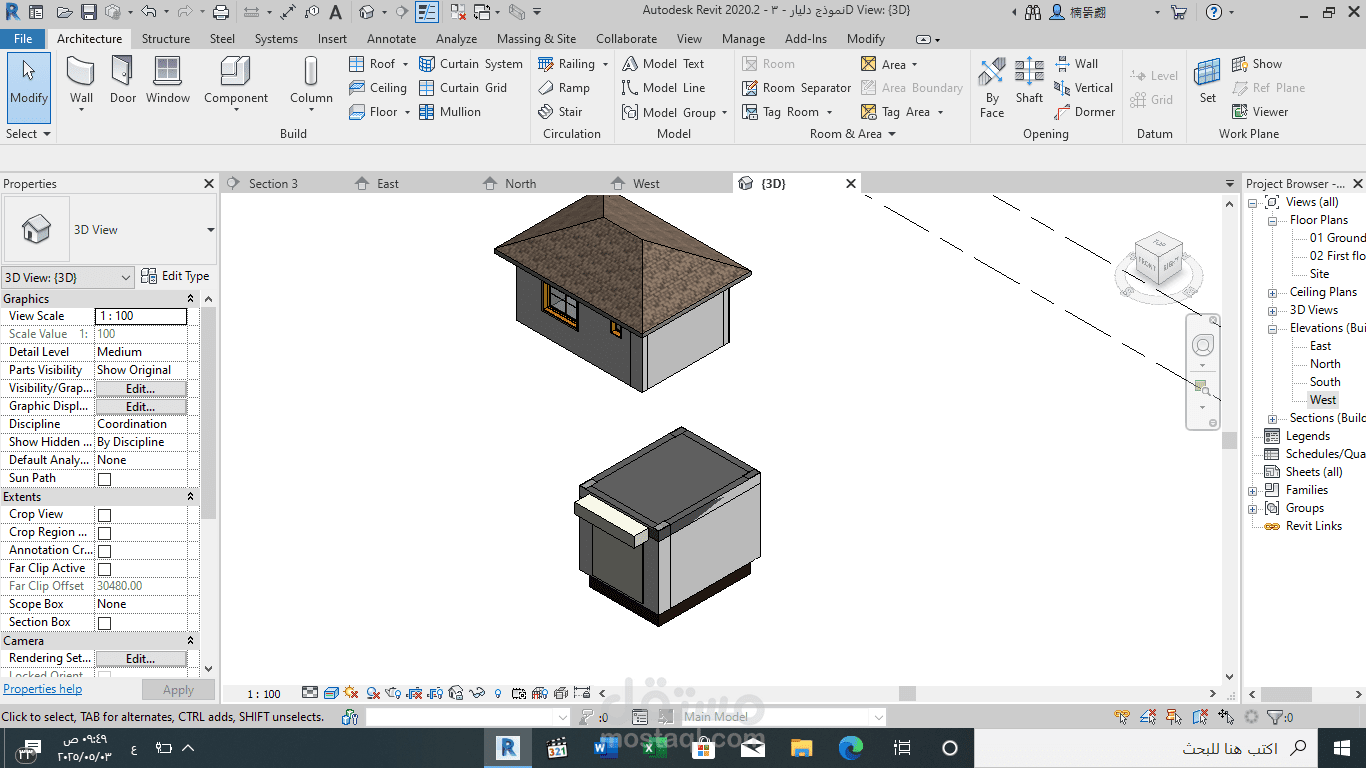Toggle the sun path icon on view control bar
1366x768 pixels.
(350, 693)
